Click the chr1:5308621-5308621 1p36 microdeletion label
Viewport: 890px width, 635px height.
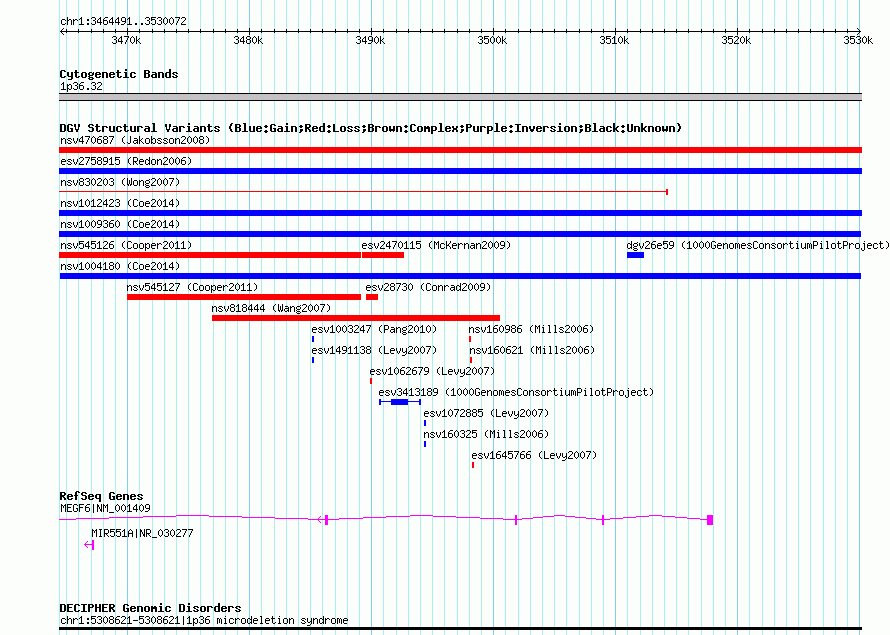204,620
